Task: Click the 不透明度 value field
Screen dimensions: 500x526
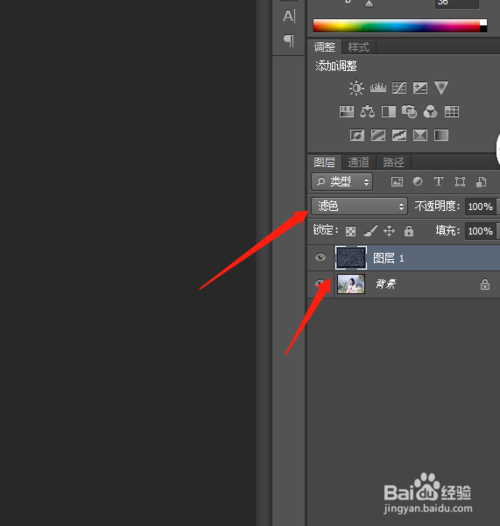Action: (481, 206)
